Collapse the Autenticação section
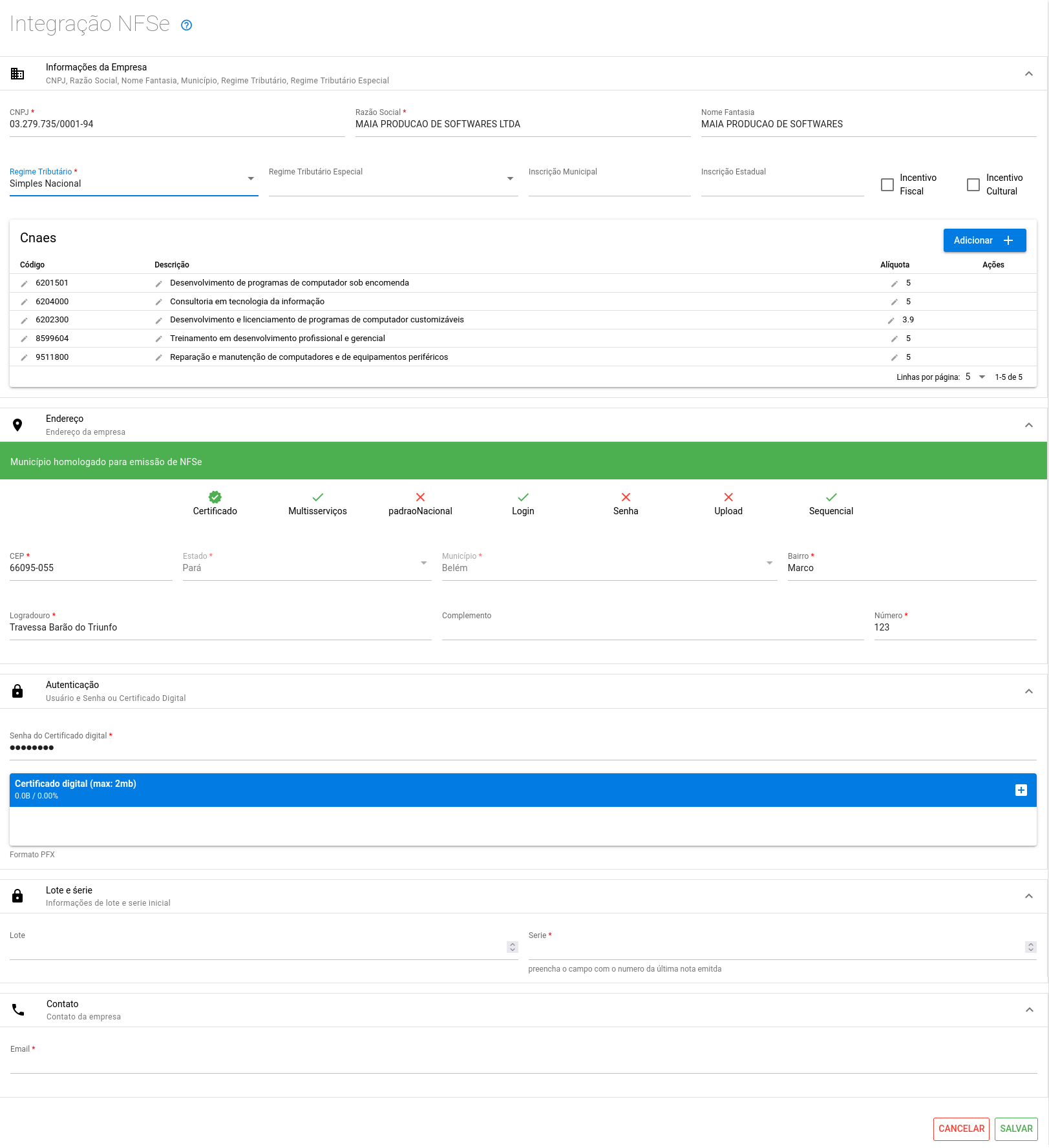This screenshot has width=1049, height=1148. pos(1028,691)
